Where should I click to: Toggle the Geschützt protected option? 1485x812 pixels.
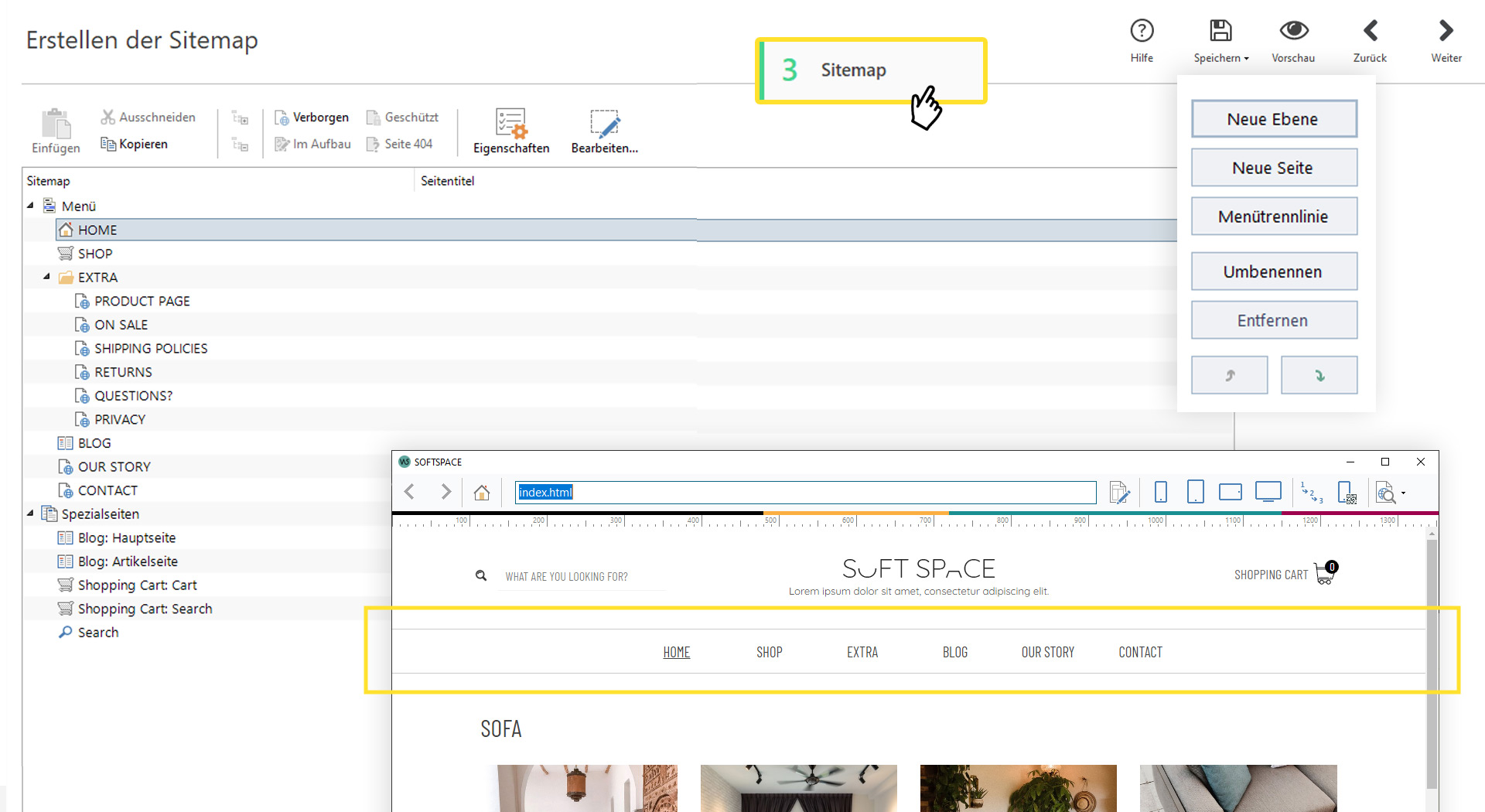point(402,118)
